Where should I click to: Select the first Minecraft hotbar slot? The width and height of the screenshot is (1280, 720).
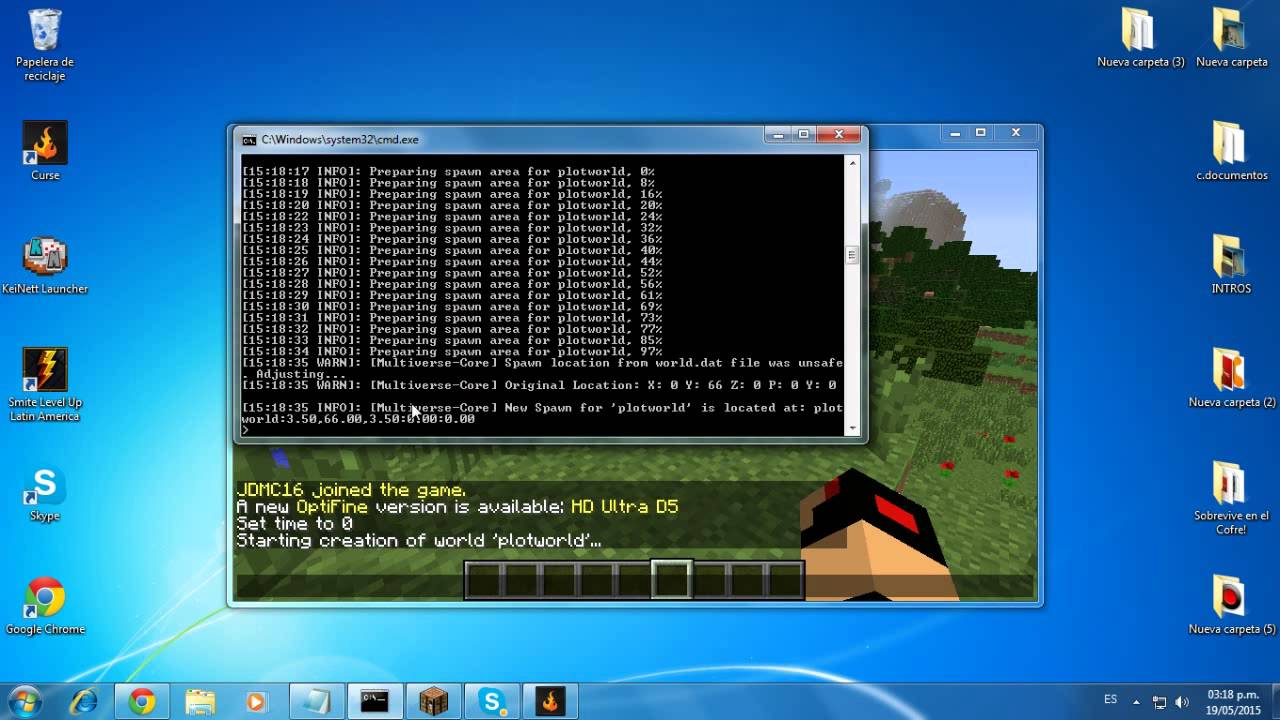484,580
